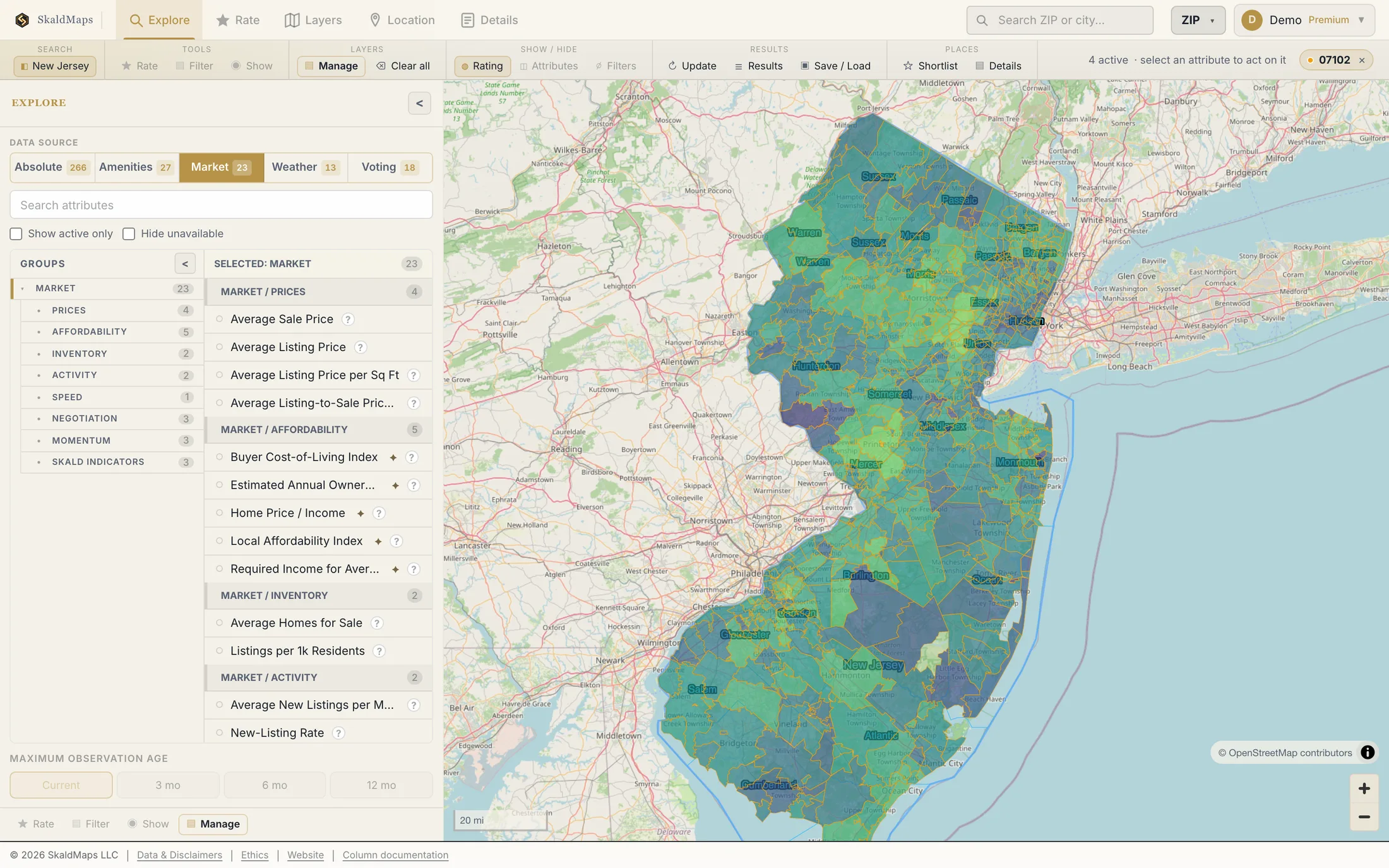
Task: Select the AFFORDABILITY group in tree
Action: coord(112,332)
